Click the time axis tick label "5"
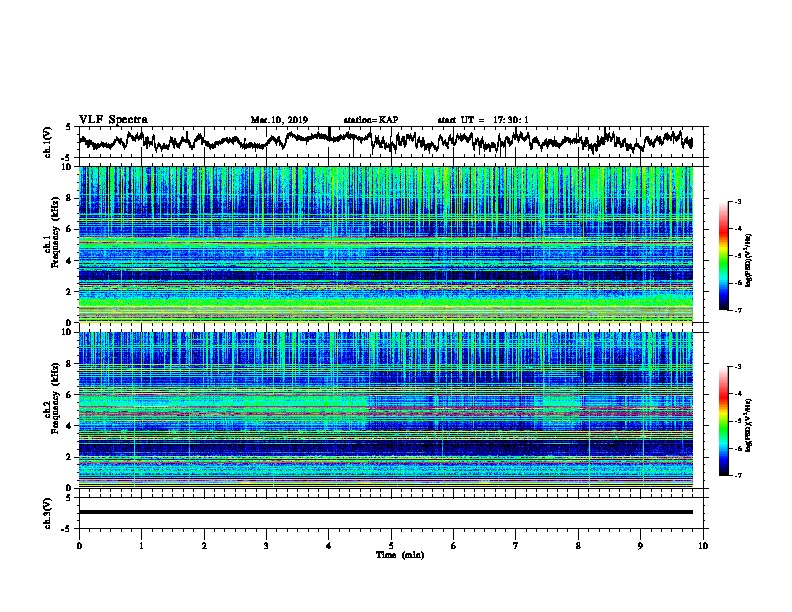This screenshot has width=792, height=612. pyautogui.click(x=391, y=546)
